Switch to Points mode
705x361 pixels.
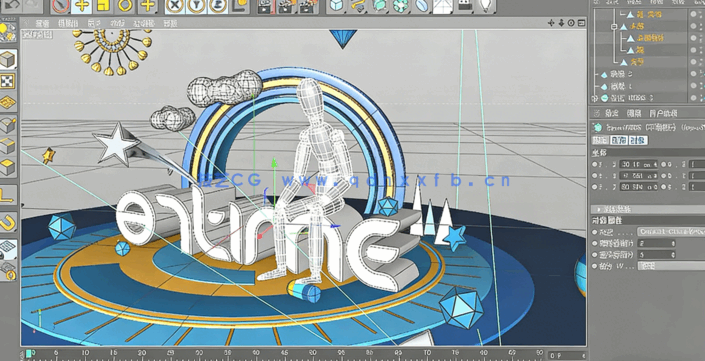click(x=8, y=125)
